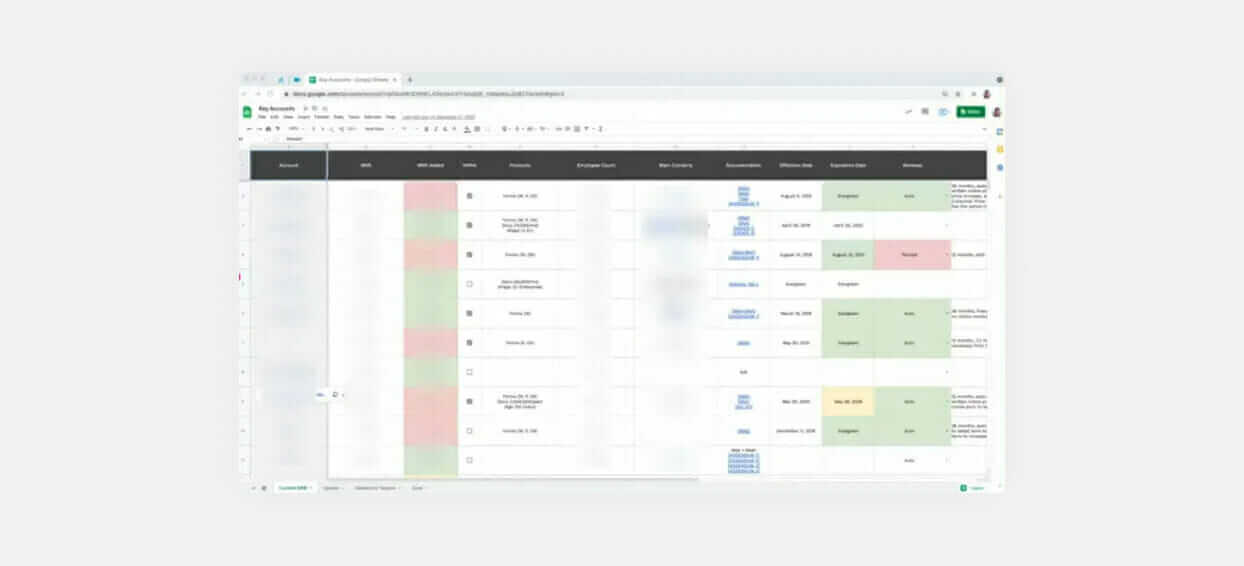
Task: Check the unchecked box in the fourth data row
Action: coord(469,284)
